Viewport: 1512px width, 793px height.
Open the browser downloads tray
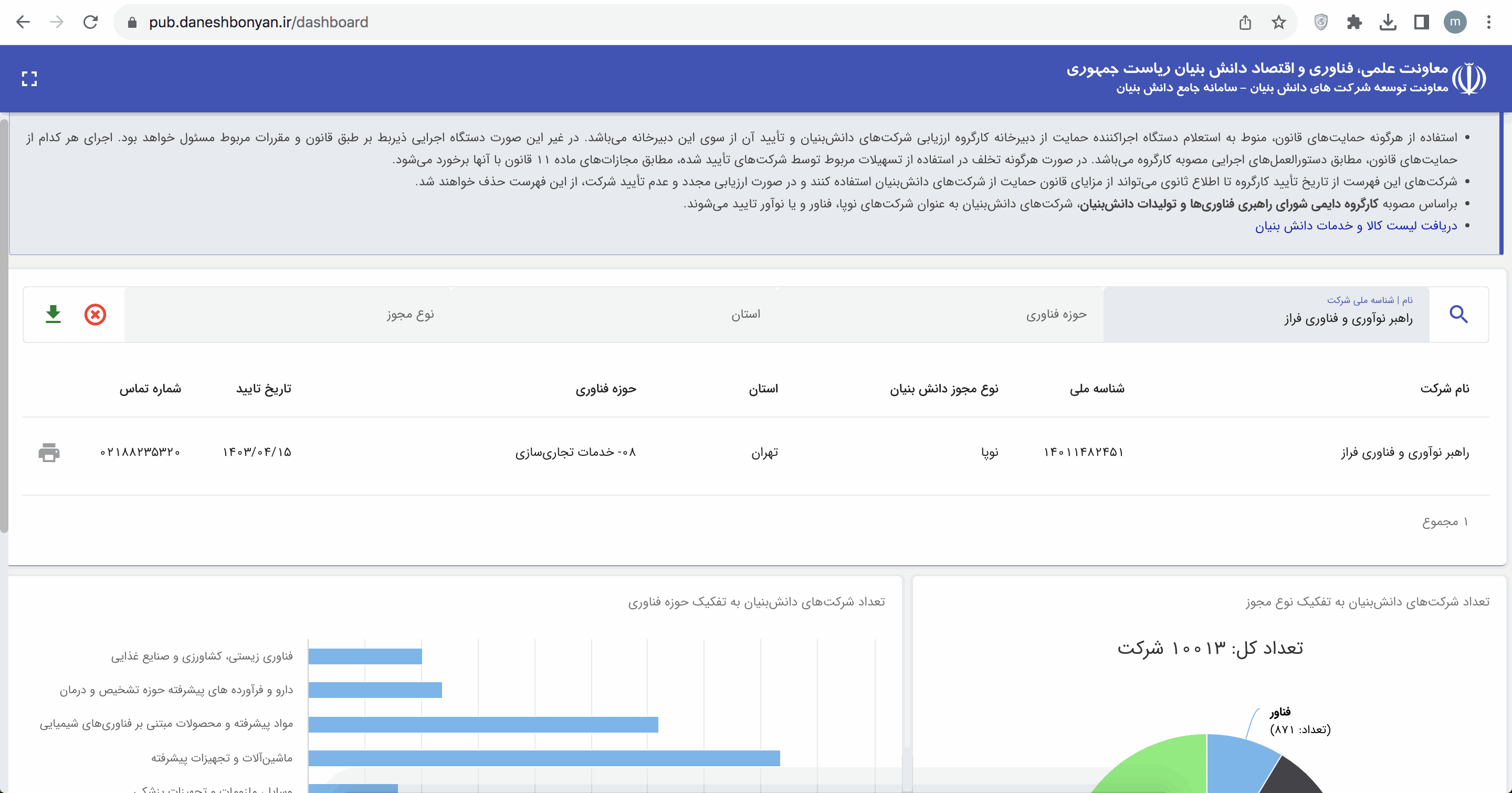[1388, 22]
